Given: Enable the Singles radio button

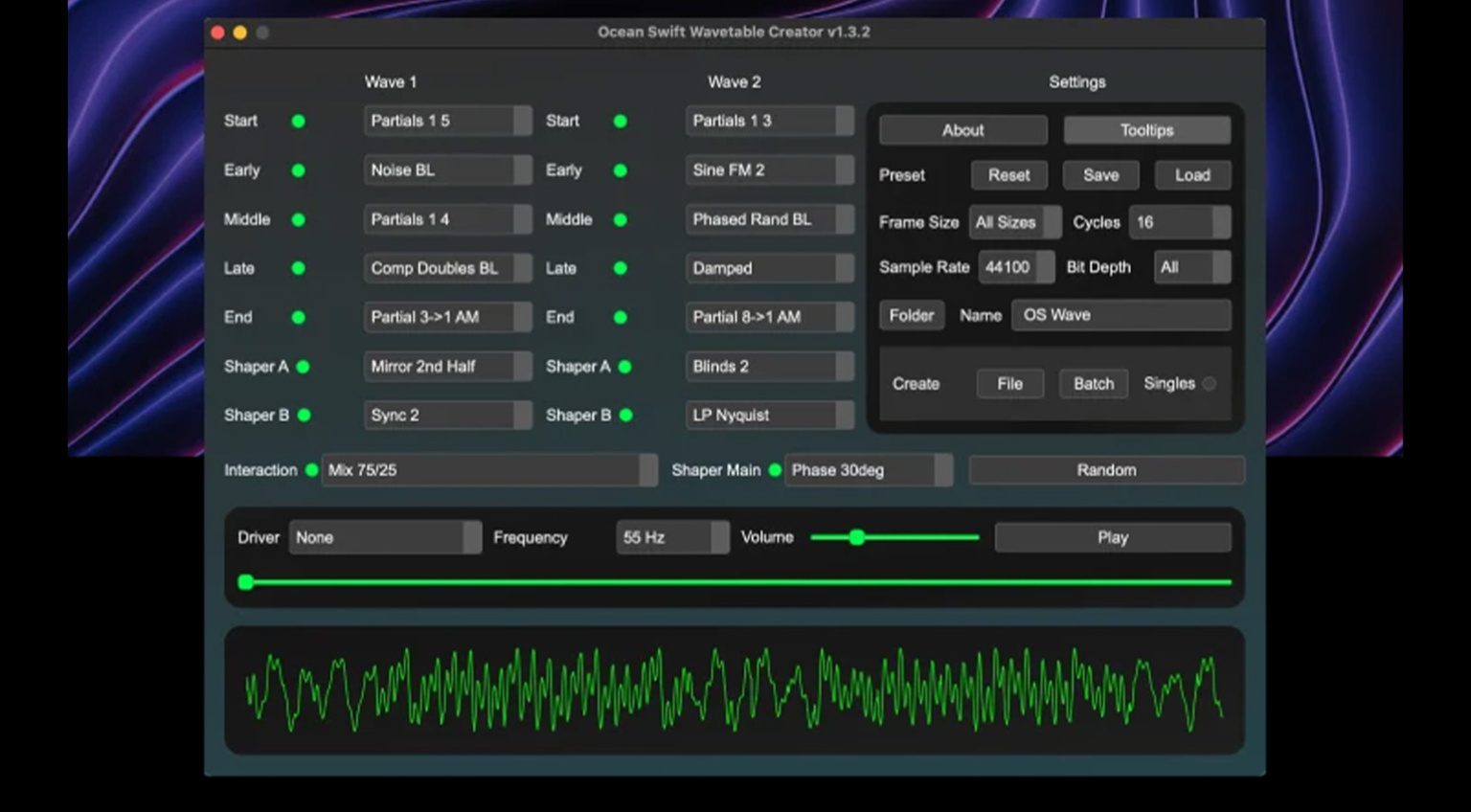Looking at the screenshot, I should coord(1209,383).
